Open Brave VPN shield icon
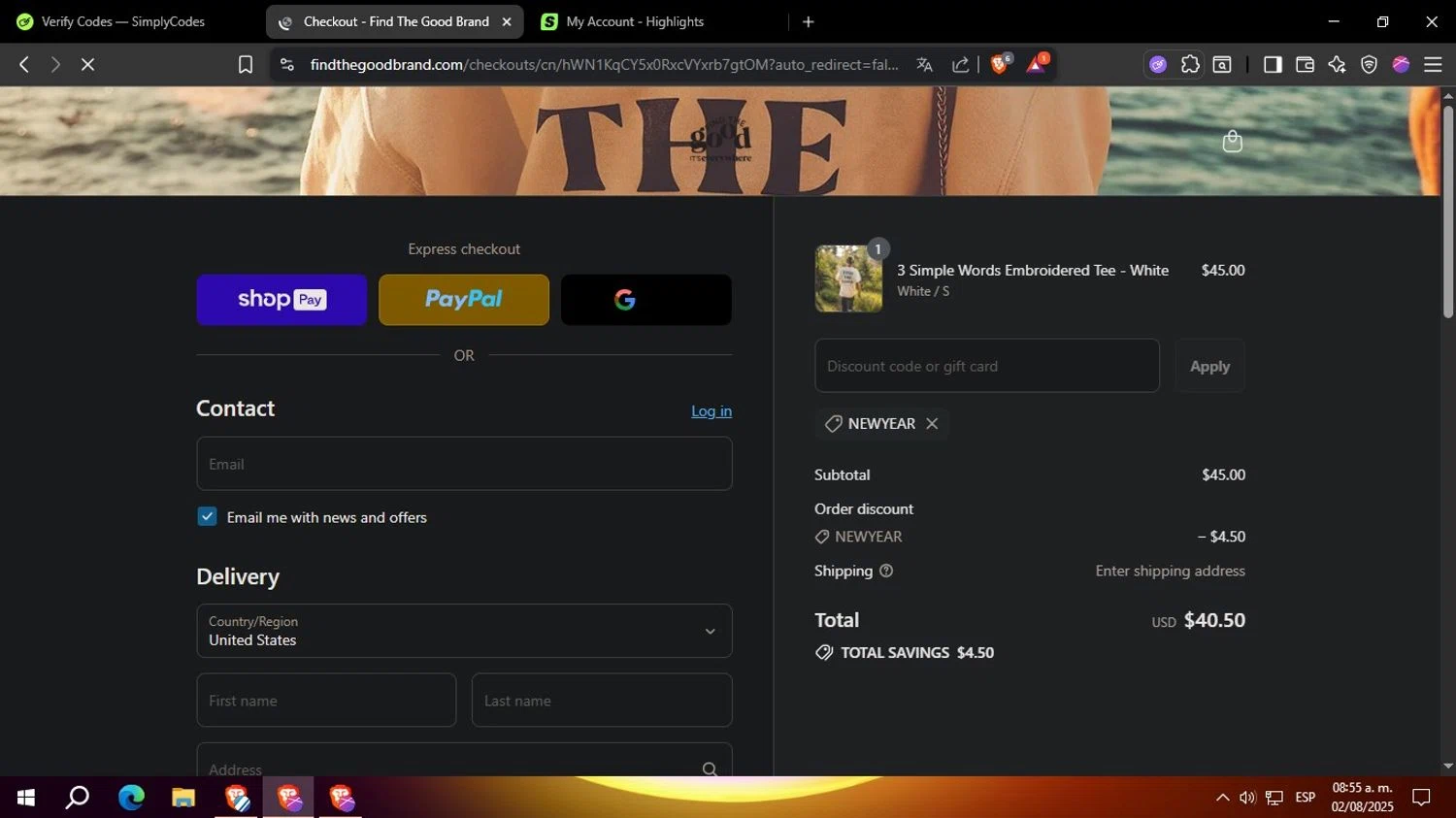The image size is (1456, 818). (1369, 64)
